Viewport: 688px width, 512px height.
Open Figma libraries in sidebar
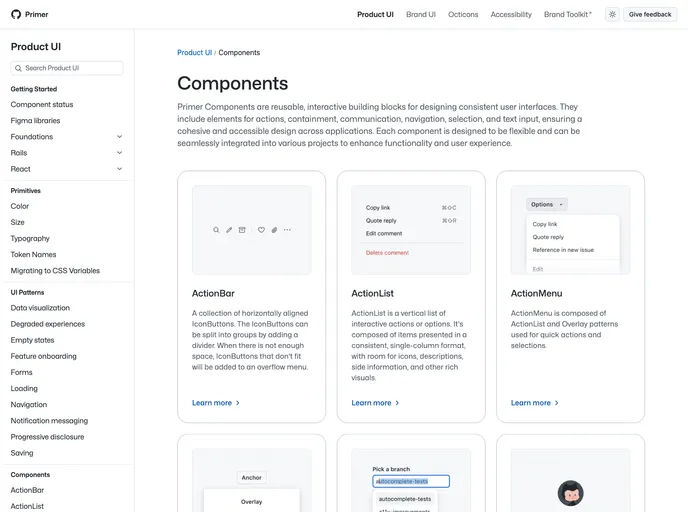(x=35, y=121)
